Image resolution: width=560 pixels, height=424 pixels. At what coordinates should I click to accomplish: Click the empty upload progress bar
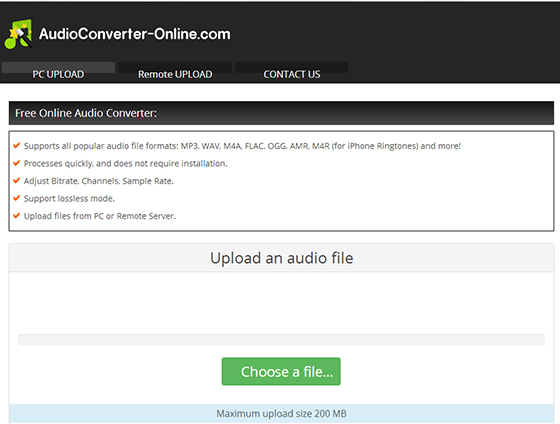[x=281, y=340]
